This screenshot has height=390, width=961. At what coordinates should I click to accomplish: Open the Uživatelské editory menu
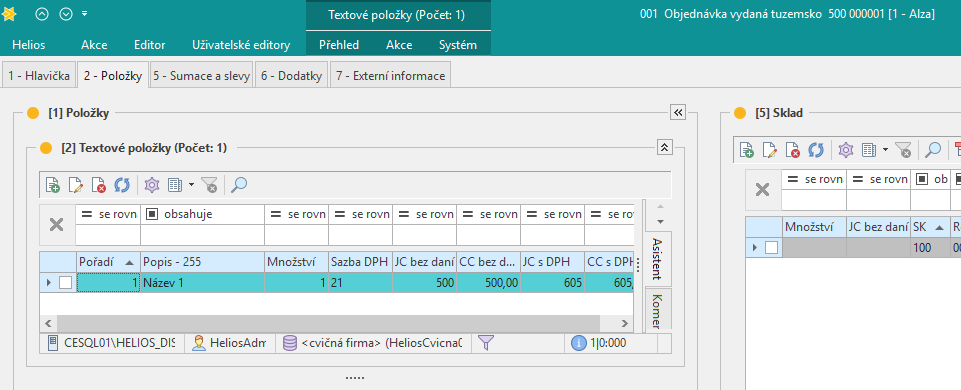pyautogui.click(x=241, y=45)
